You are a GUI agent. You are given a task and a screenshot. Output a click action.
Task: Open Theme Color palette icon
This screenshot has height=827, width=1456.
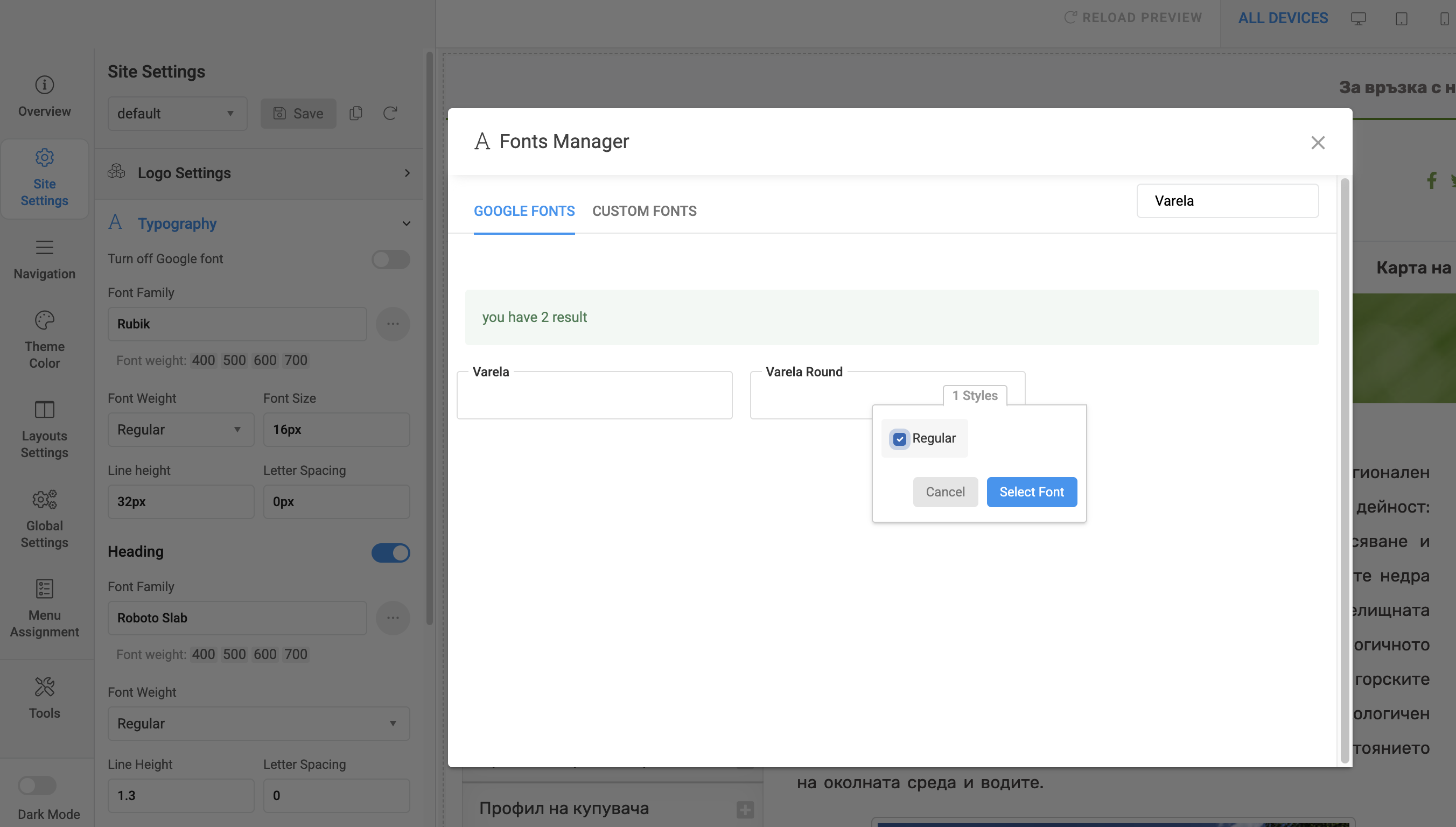[x=44, y=320]
